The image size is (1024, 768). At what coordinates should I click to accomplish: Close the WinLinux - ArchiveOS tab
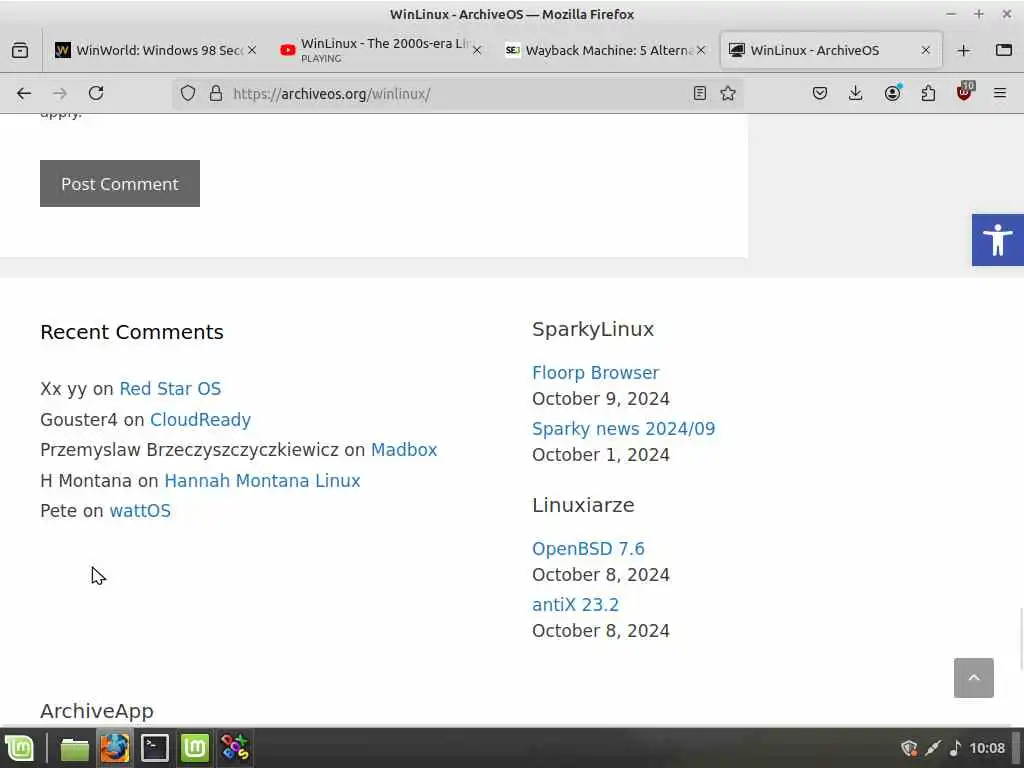coord(925,50)
